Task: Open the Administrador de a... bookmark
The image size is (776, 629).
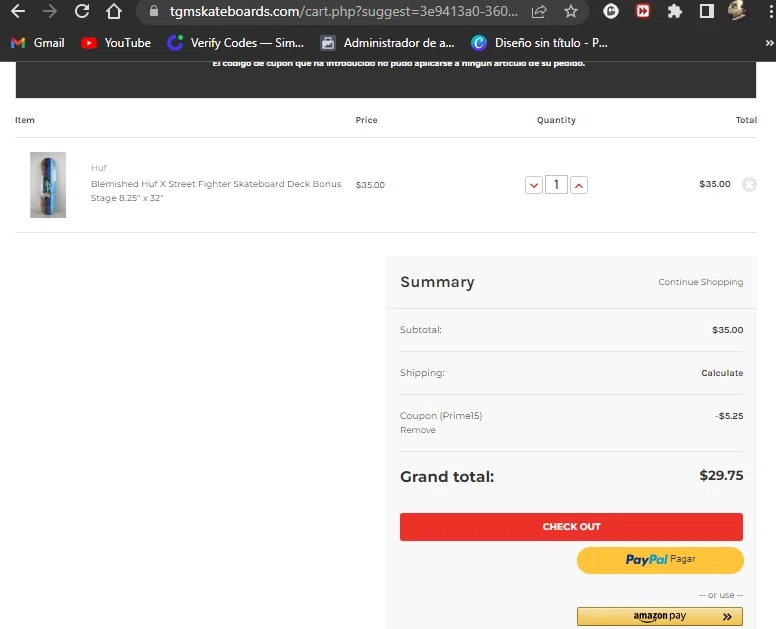Action: coord(388,43)
